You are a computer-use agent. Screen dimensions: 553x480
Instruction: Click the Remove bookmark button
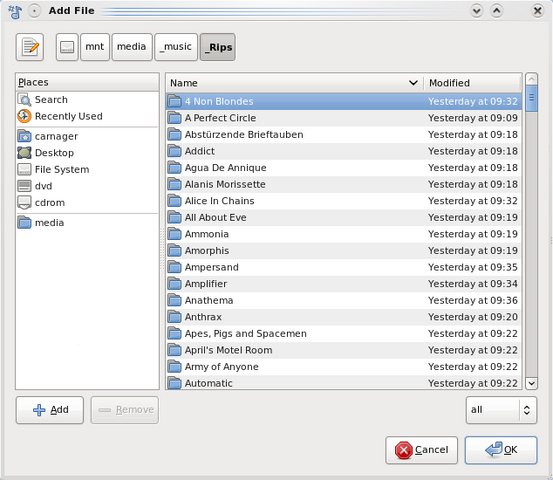125,410
